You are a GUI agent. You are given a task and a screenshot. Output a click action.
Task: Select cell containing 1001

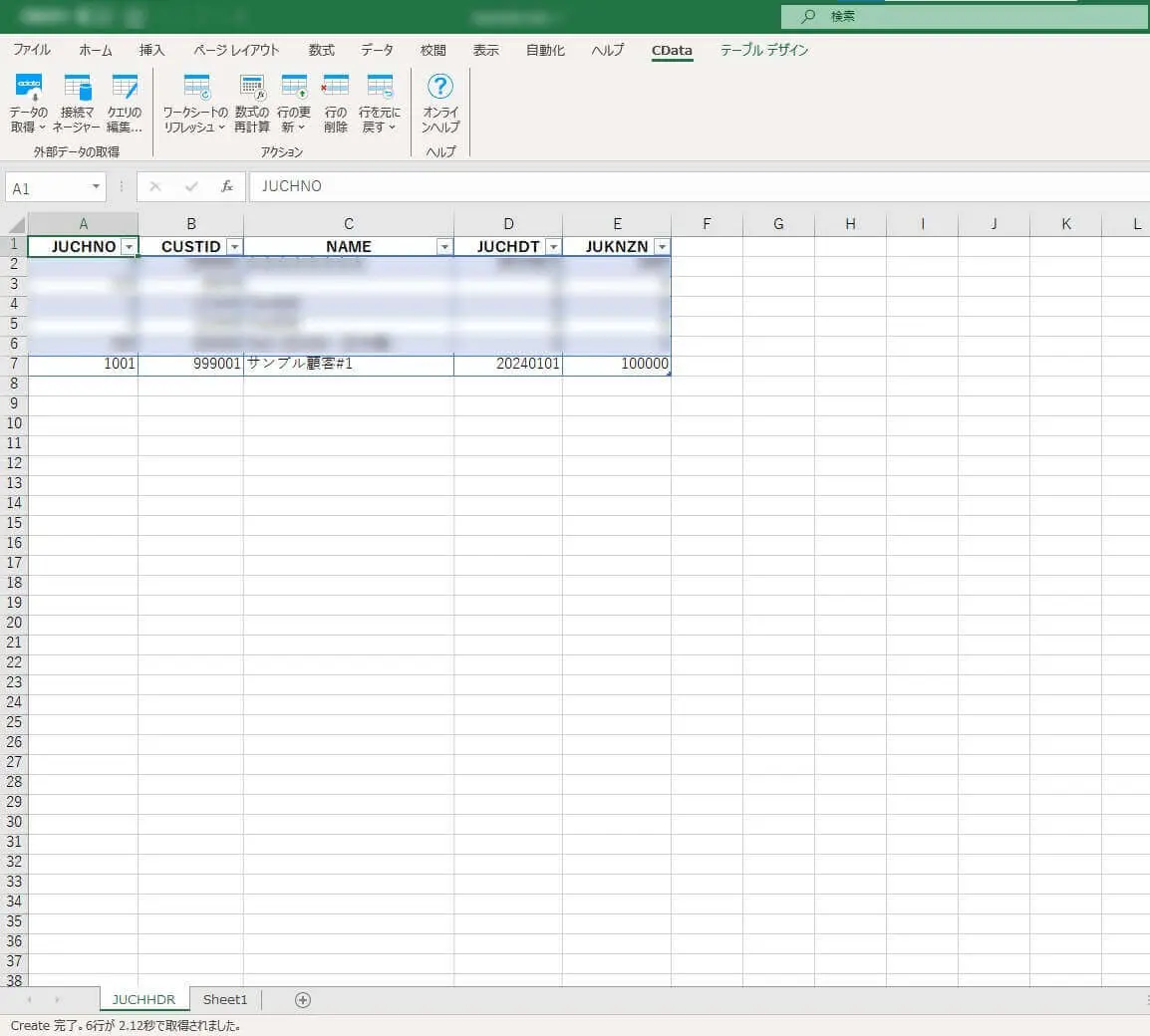click(83, 364)
